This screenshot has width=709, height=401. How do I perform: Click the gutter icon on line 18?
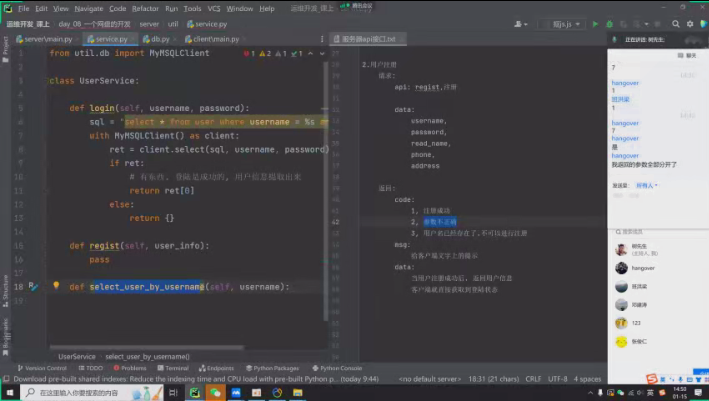point(33,286)
